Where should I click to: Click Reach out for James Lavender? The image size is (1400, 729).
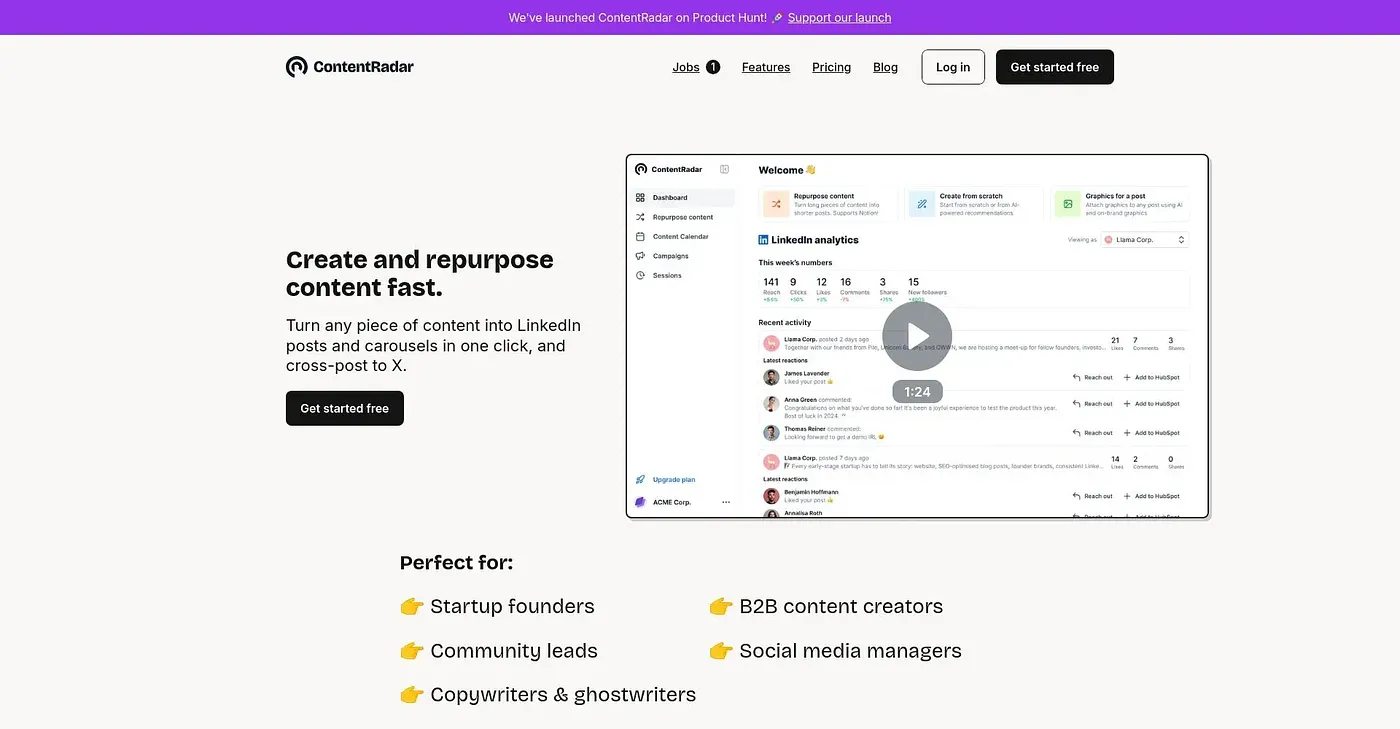tap(1093, 377)
